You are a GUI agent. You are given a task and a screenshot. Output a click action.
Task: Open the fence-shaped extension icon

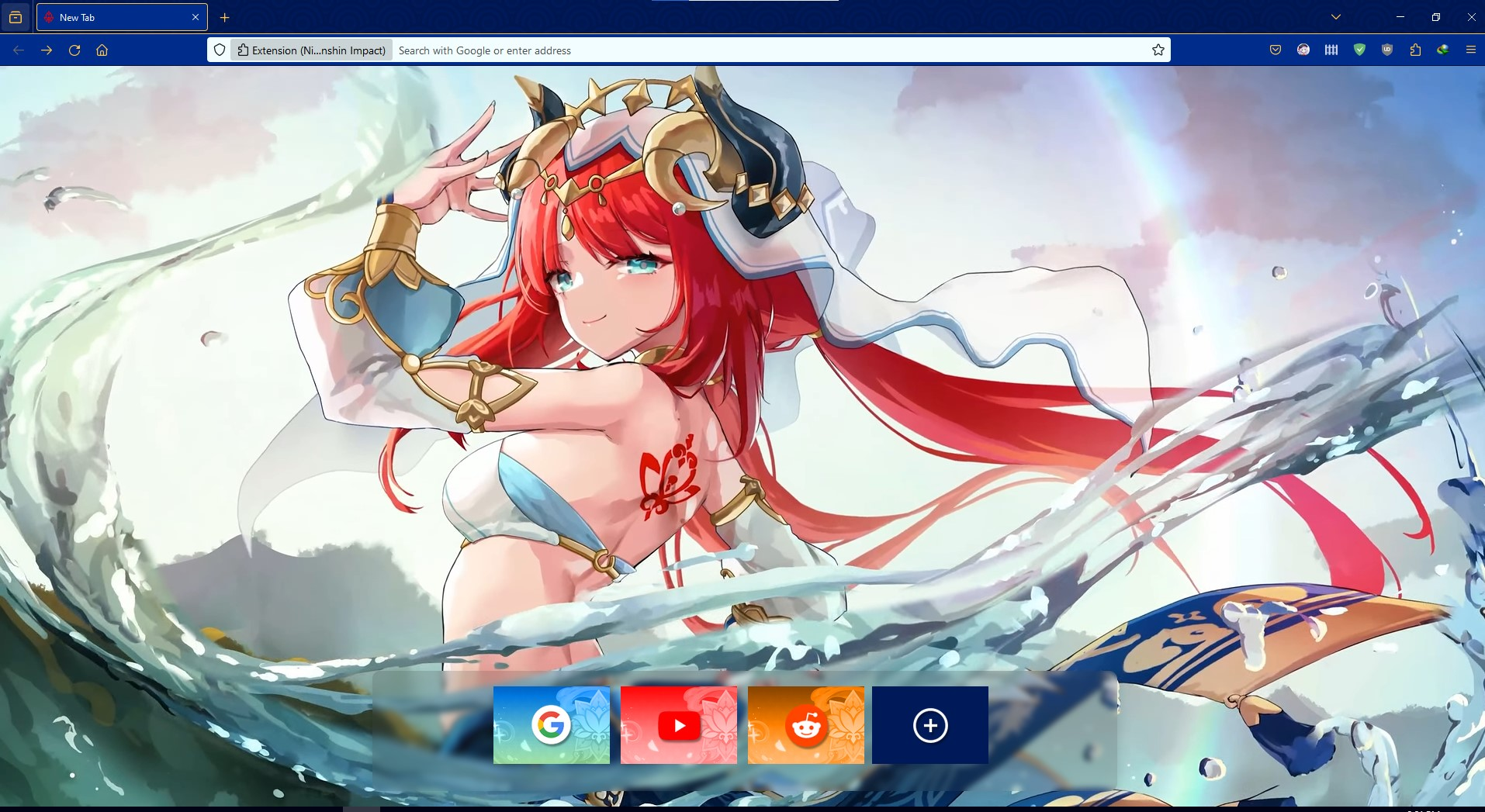pos(1331,50)
